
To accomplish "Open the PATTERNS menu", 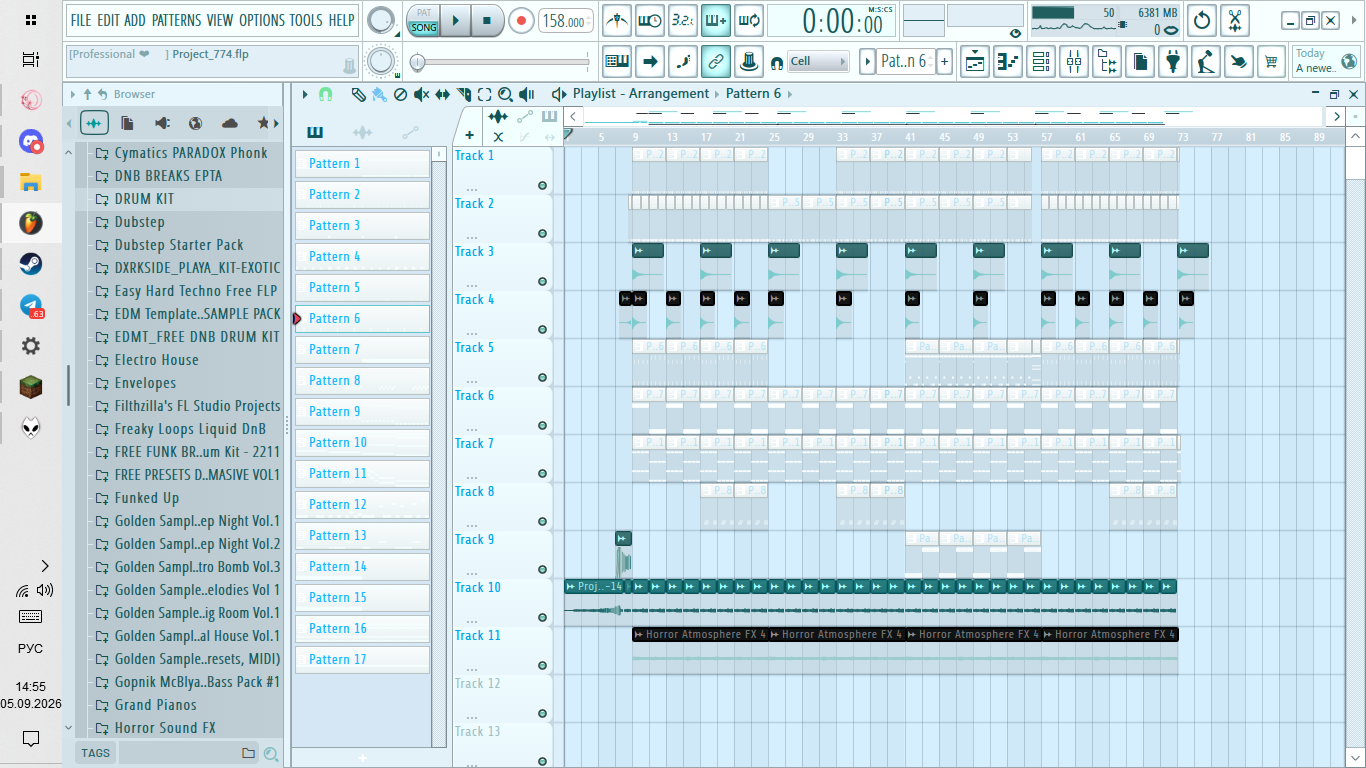I will [176, 20].
